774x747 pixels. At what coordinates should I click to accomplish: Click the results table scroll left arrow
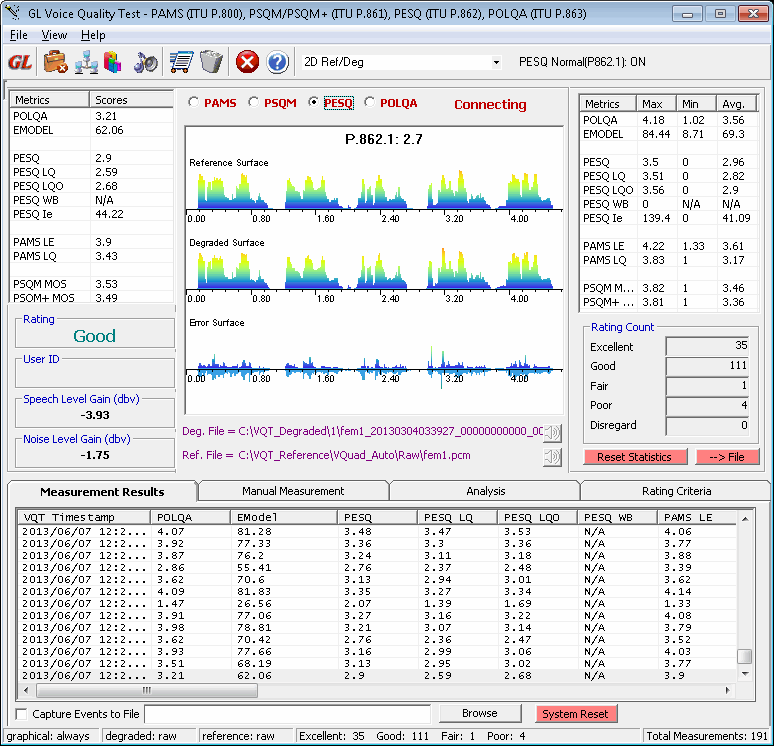(x=26, y=690)
